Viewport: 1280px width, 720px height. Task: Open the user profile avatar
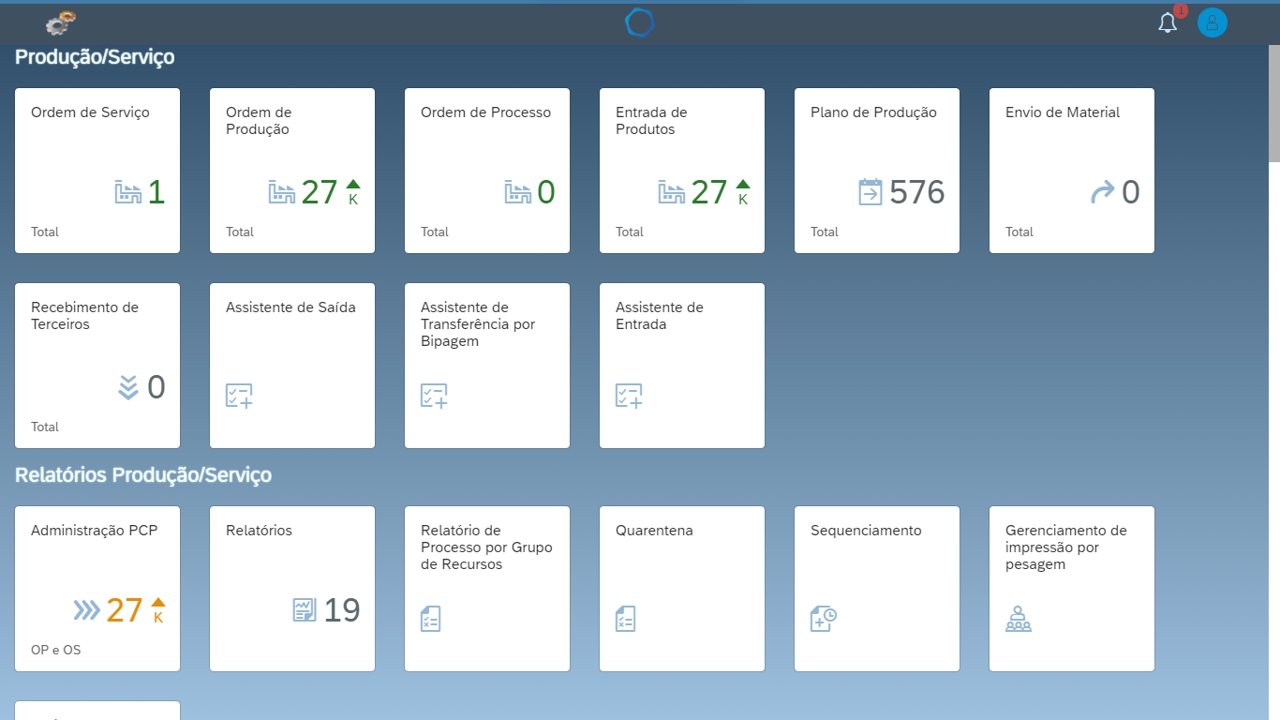point(1212,23)
